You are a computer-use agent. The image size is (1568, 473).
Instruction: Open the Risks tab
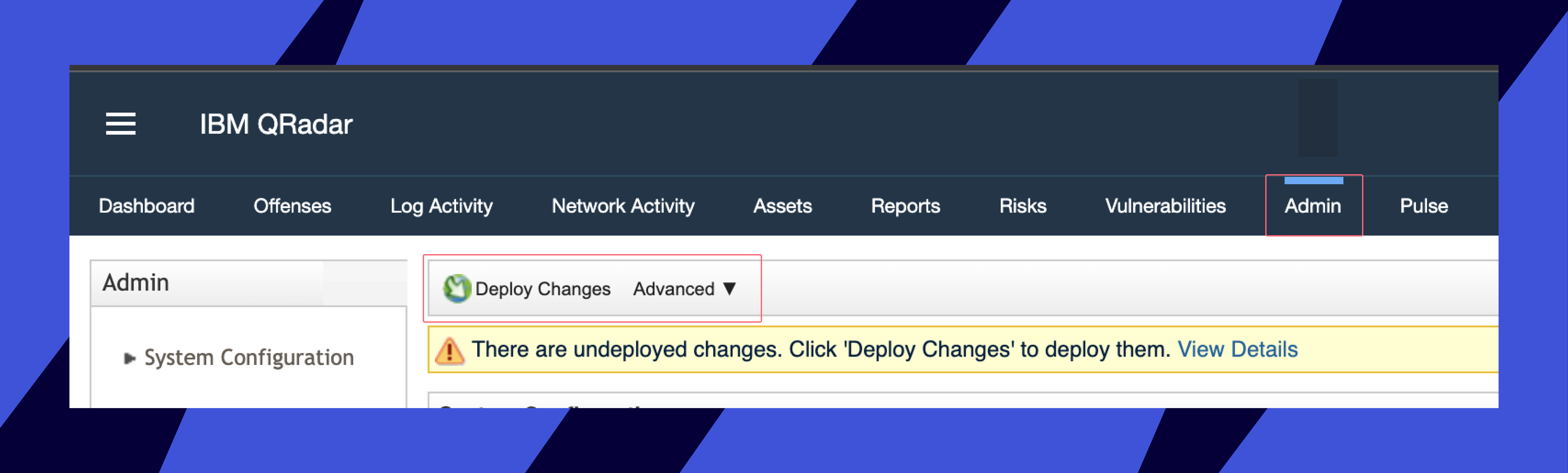click(x=1023, y=206)
